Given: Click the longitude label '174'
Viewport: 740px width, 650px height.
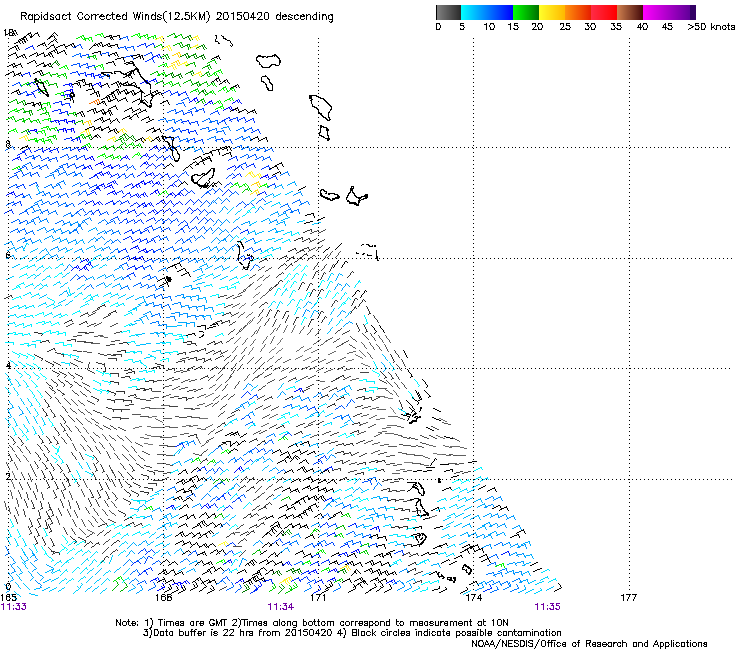Looking at the screenshot, I should 473,598.
